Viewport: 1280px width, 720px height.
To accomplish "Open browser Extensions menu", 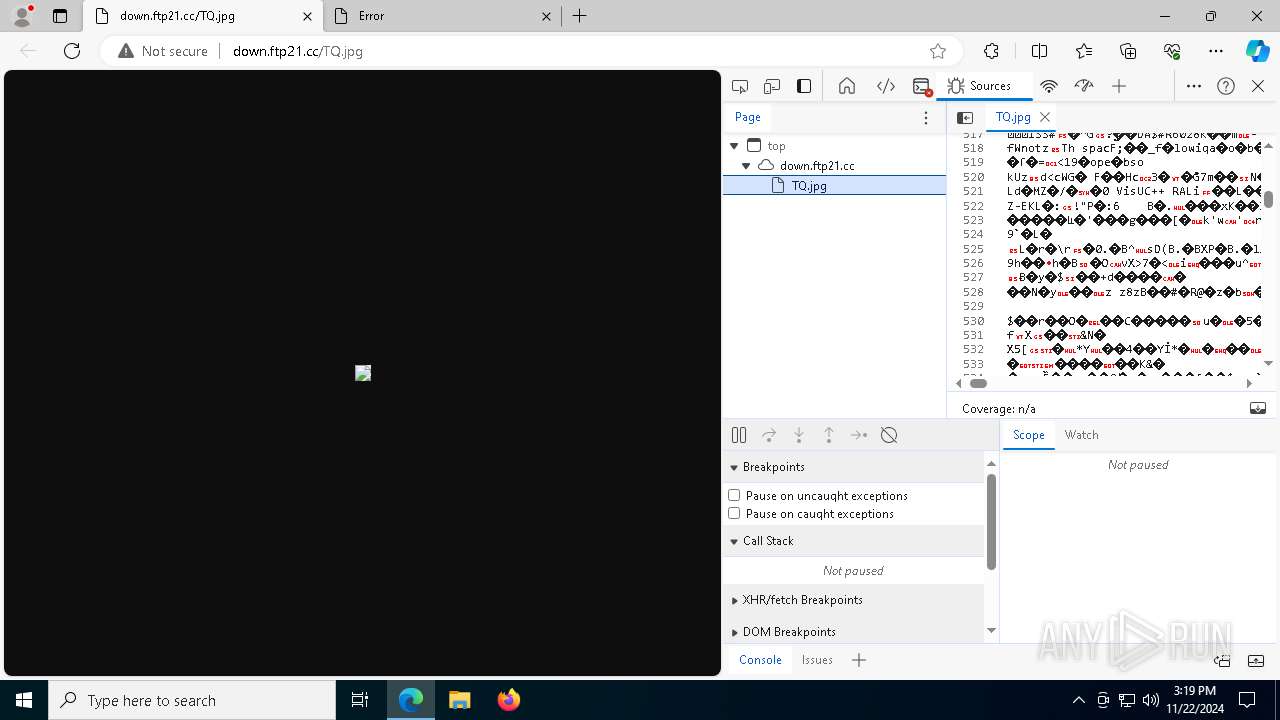I will pos(991,51).
